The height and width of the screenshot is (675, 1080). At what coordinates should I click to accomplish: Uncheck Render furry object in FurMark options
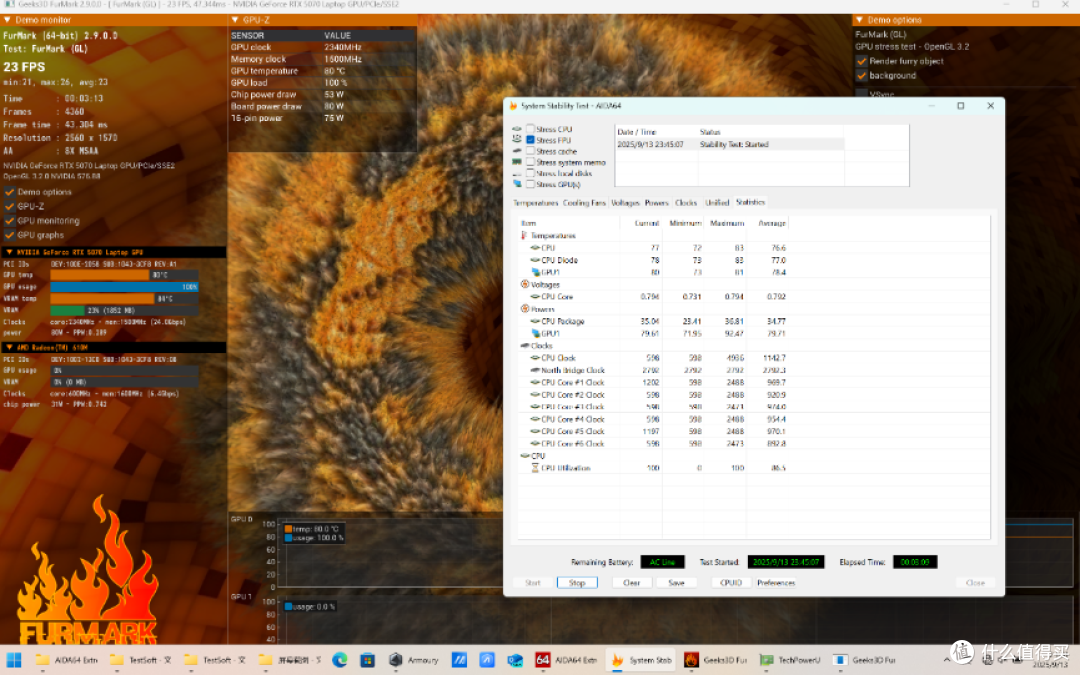coord(862,61)
